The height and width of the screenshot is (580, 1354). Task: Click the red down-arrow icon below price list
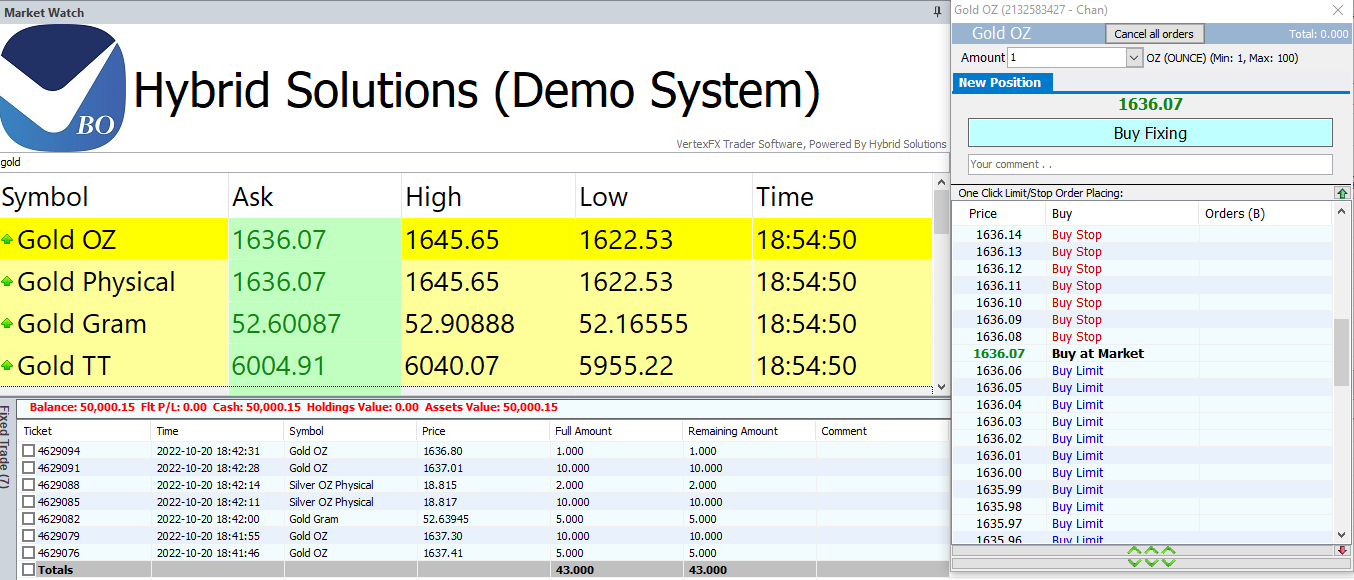(1342, 551)
